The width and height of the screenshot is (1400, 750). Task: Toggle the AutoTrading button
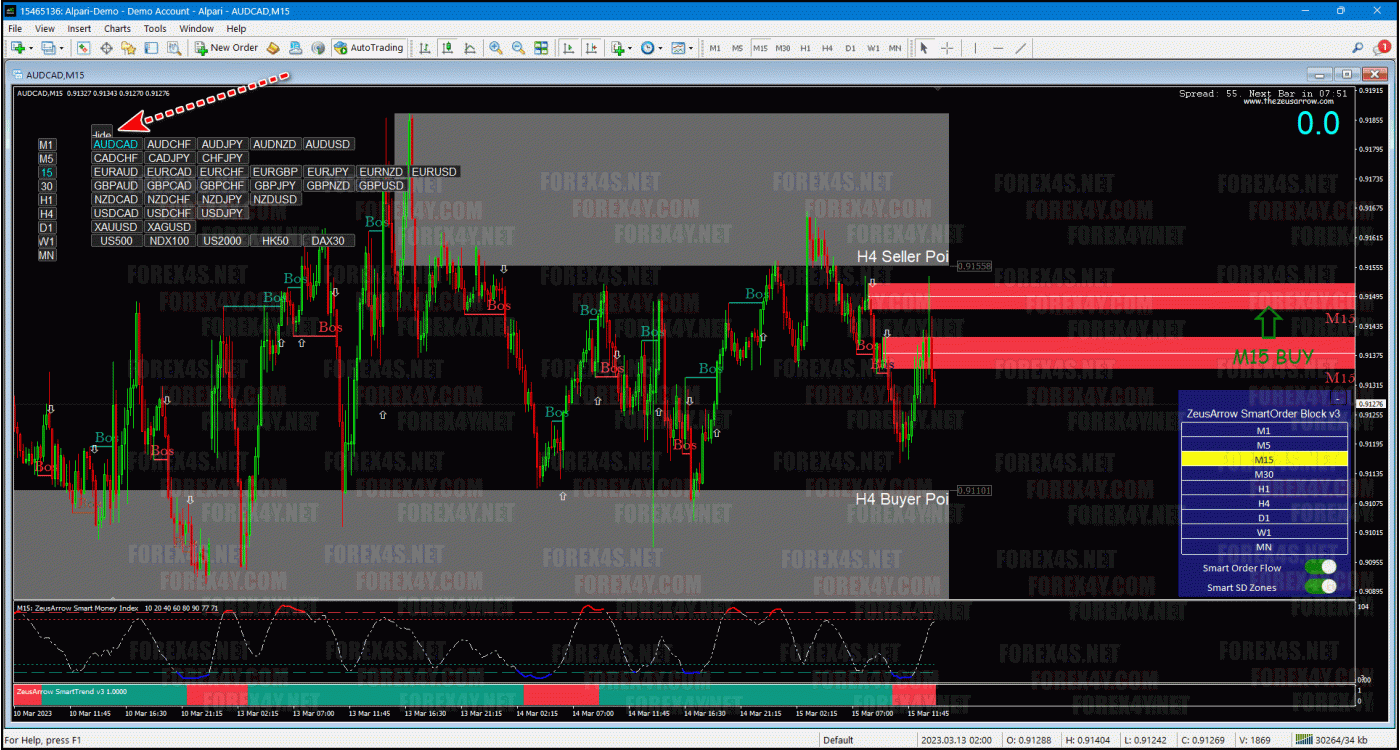(x=368, y=48)
